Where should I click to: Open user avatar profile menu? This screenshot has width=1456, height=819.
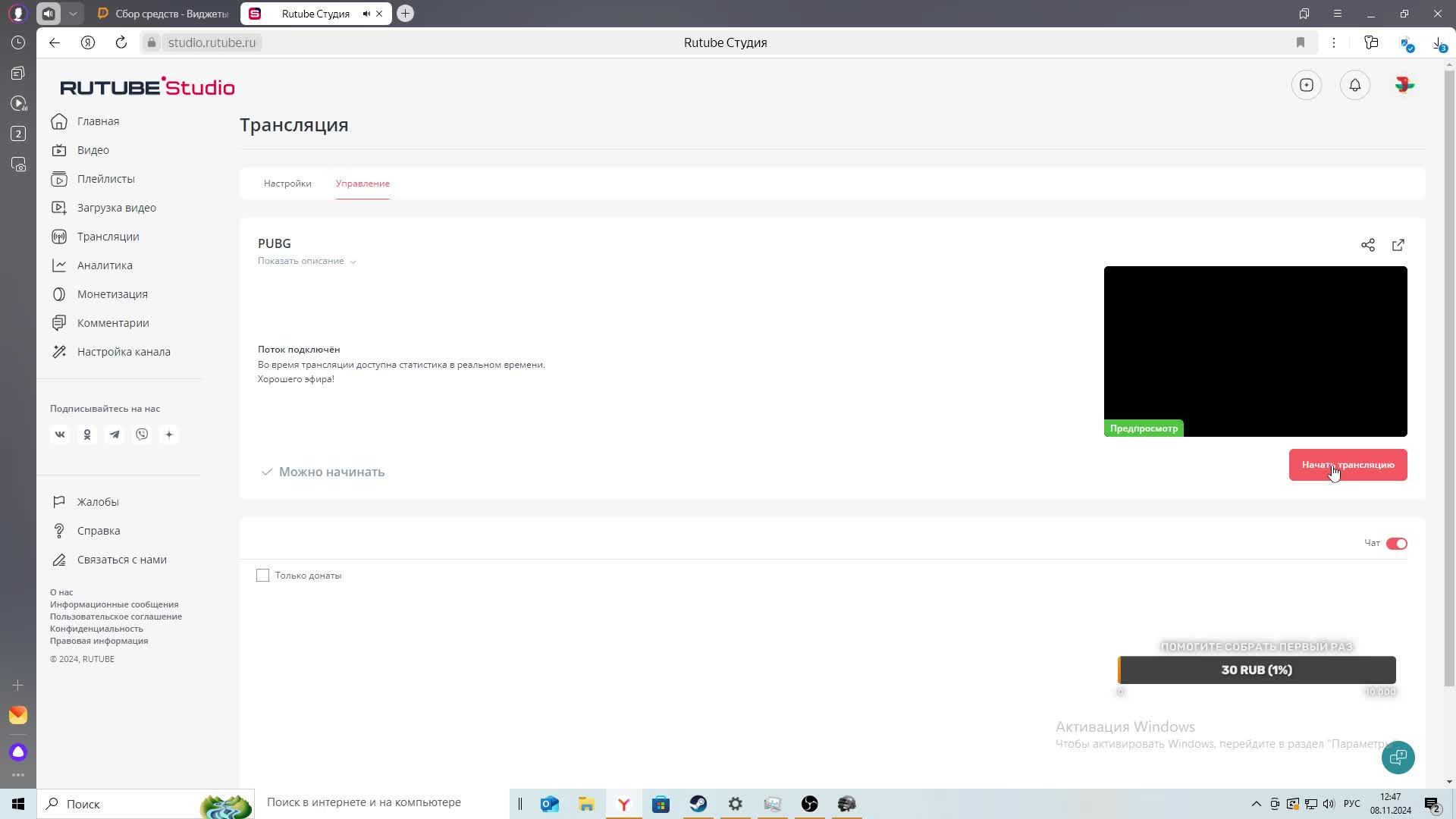click(1404, 85)
